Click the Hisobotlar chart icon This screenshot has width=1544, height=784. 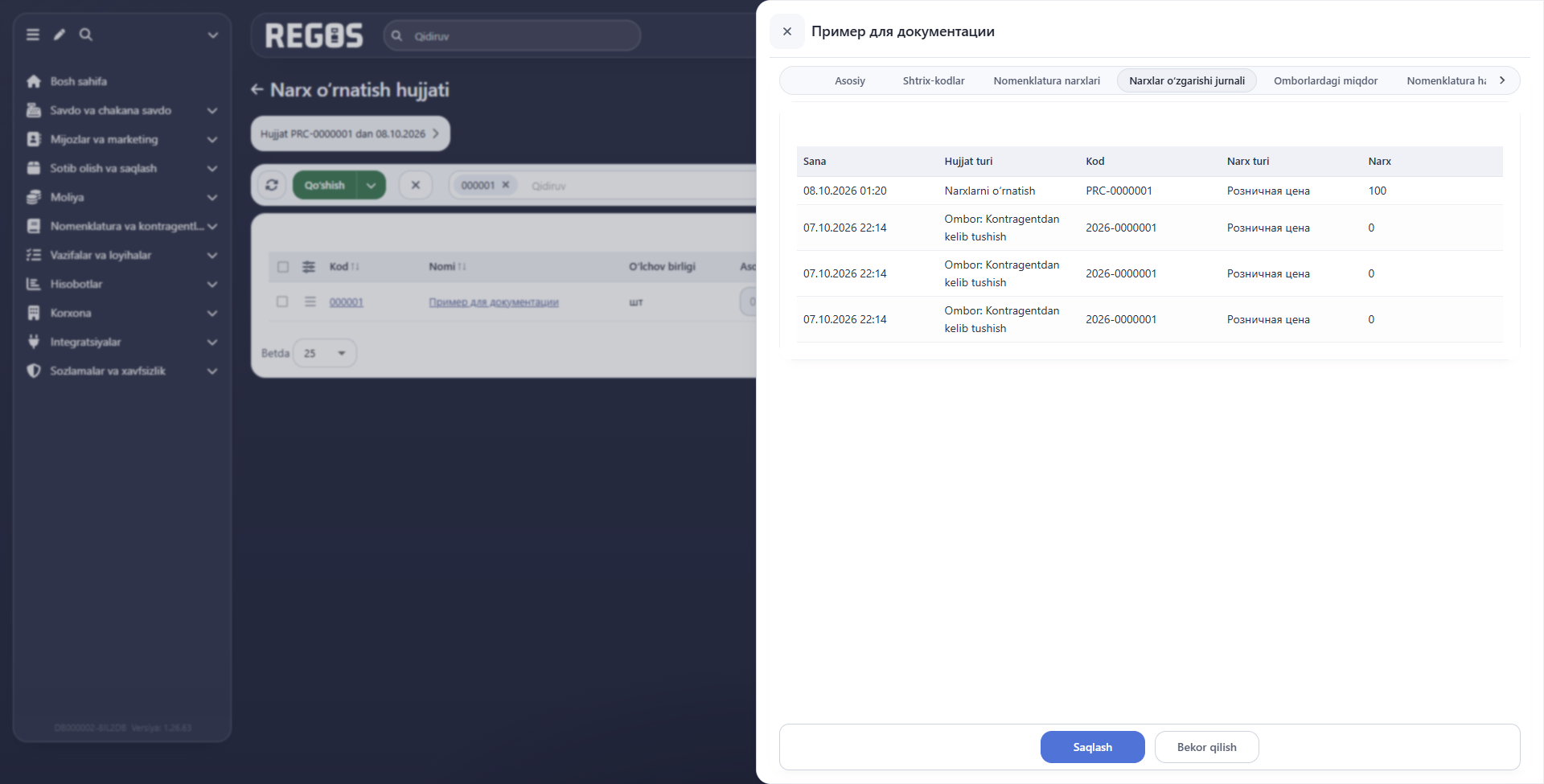click(34, 284)
